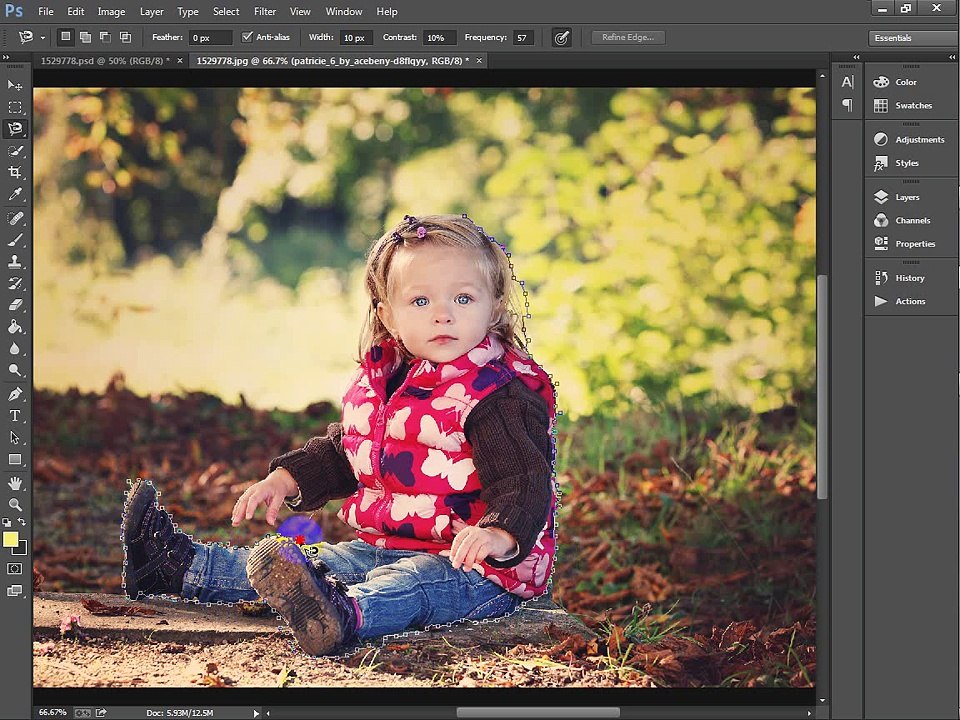The height and width of the screenshot is (720, 960).
Task: Select the Hand tool
Action: click(x=15, y=483)
